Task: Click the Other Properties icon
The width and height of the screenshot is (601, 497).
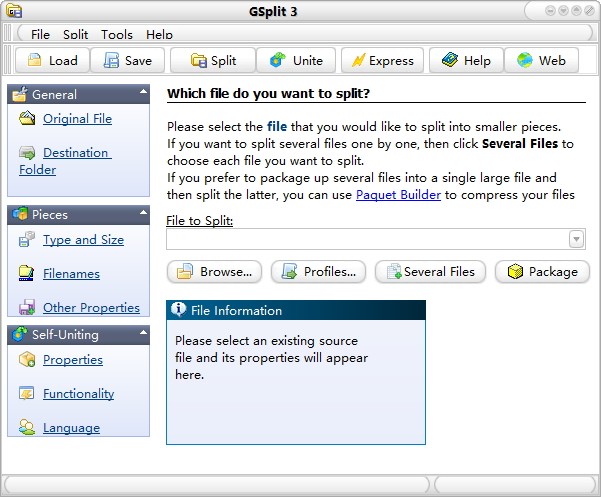Action: tap(26, 308)
